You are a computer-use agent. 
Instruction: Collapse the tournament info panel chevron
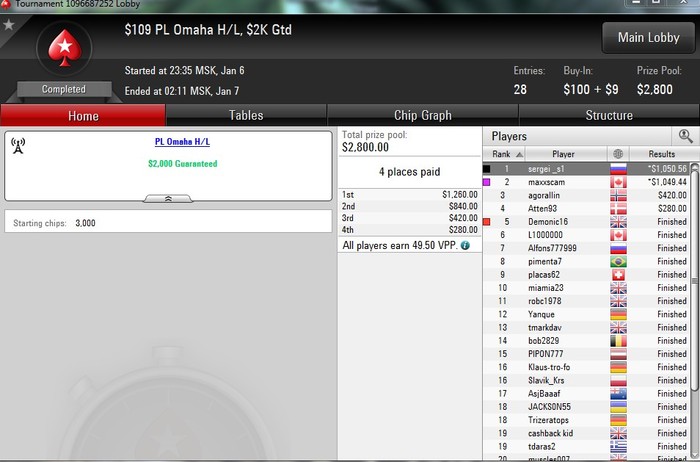168,199
